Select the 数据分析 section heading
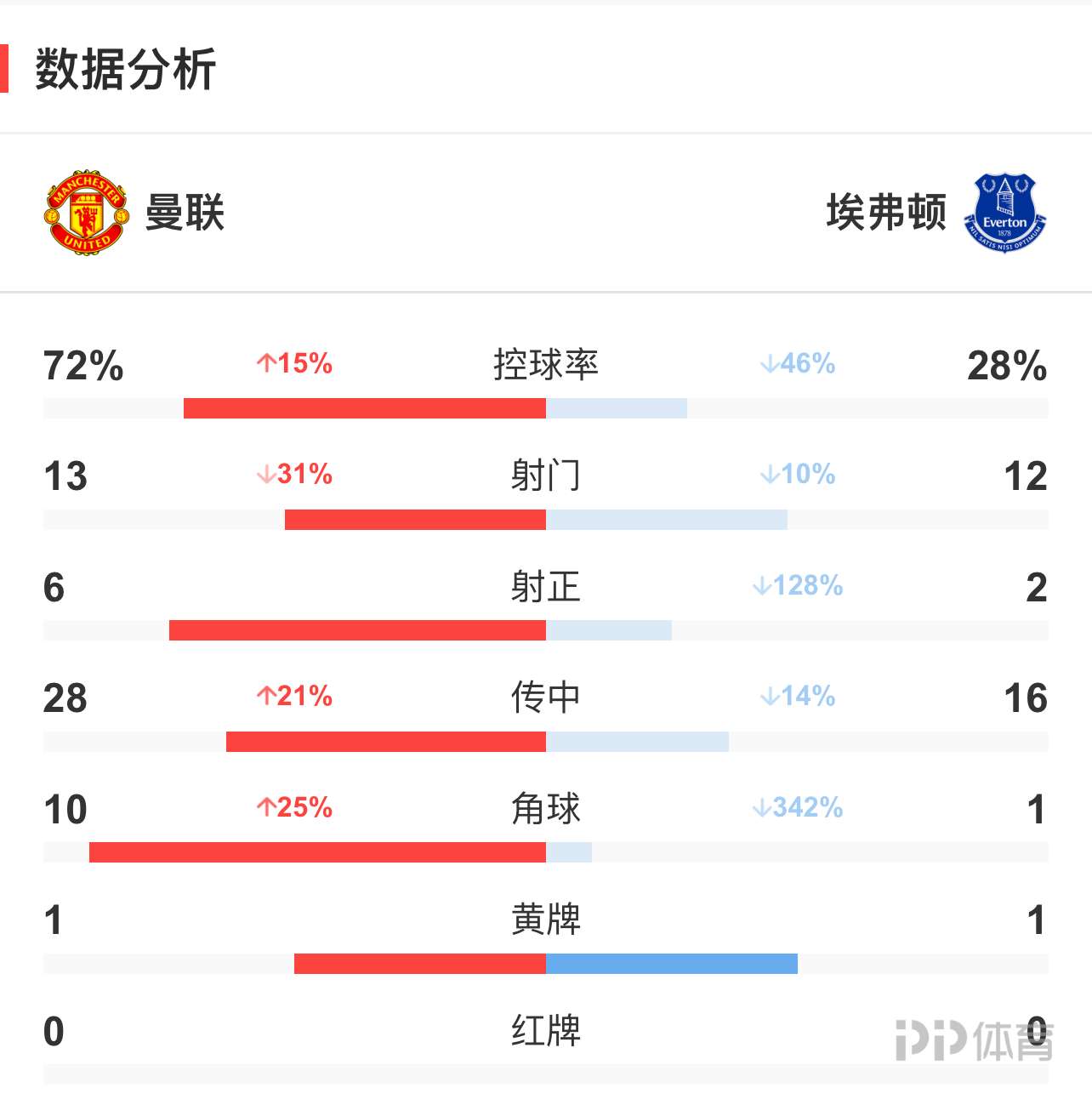This screenshot has height=1099, width=1092. (125, 70)
